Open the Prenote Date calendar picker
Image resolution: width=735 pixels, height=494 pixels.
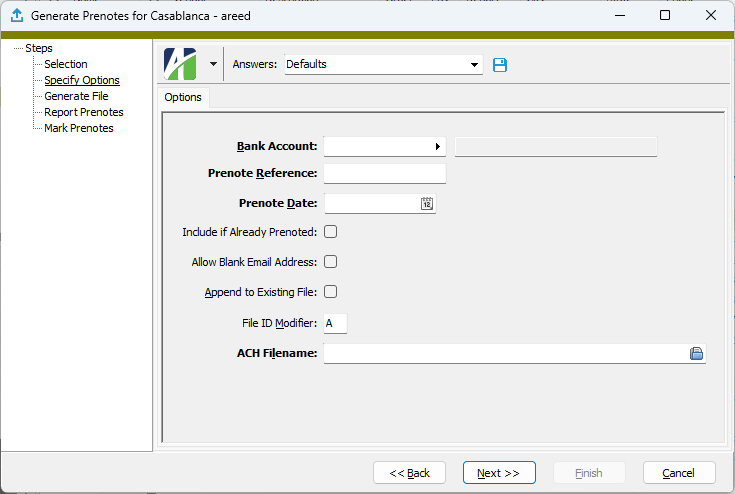click(427, 204)
